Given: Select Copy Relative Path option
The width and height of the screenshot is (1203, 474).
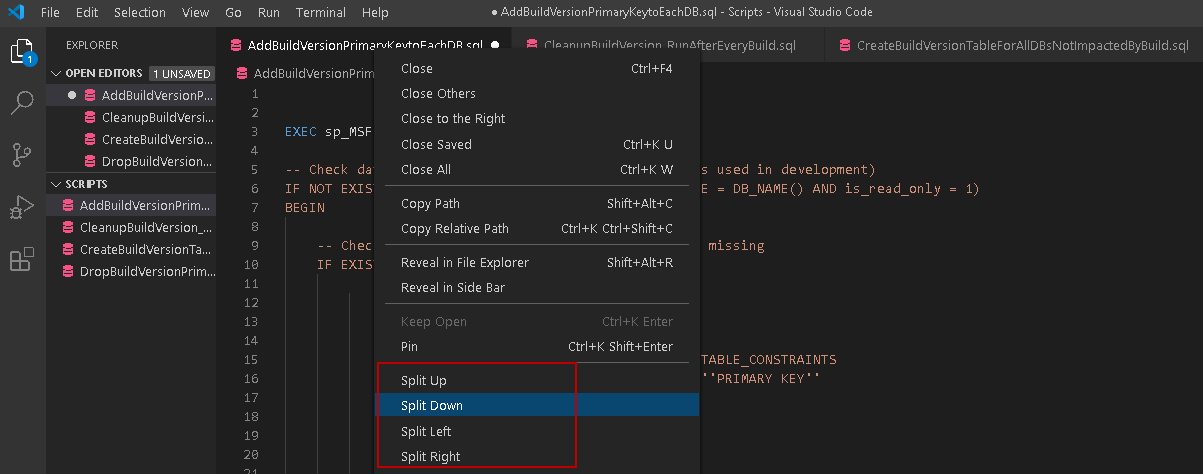Looking at the screenshot, I should (454, 228).
